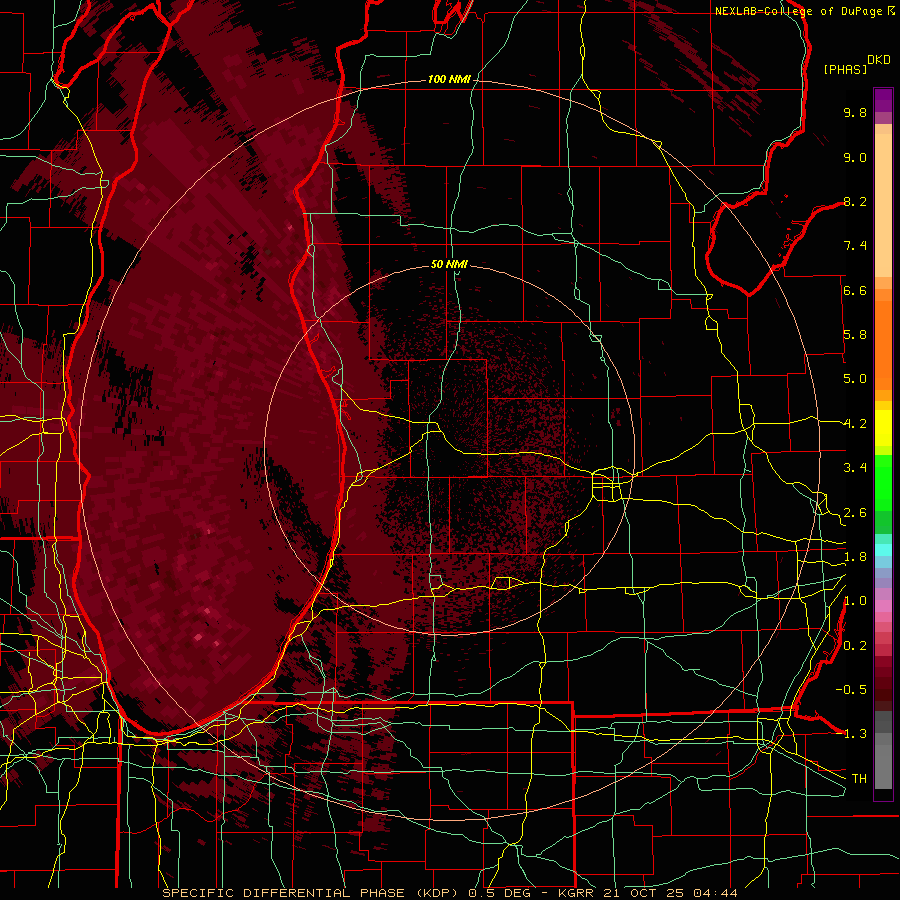Image resolution: width=900 pixels, height=900 pixels.
Task: Click the DKD label above the color scale
Action: pyautogui.click(x=879, y=60)
